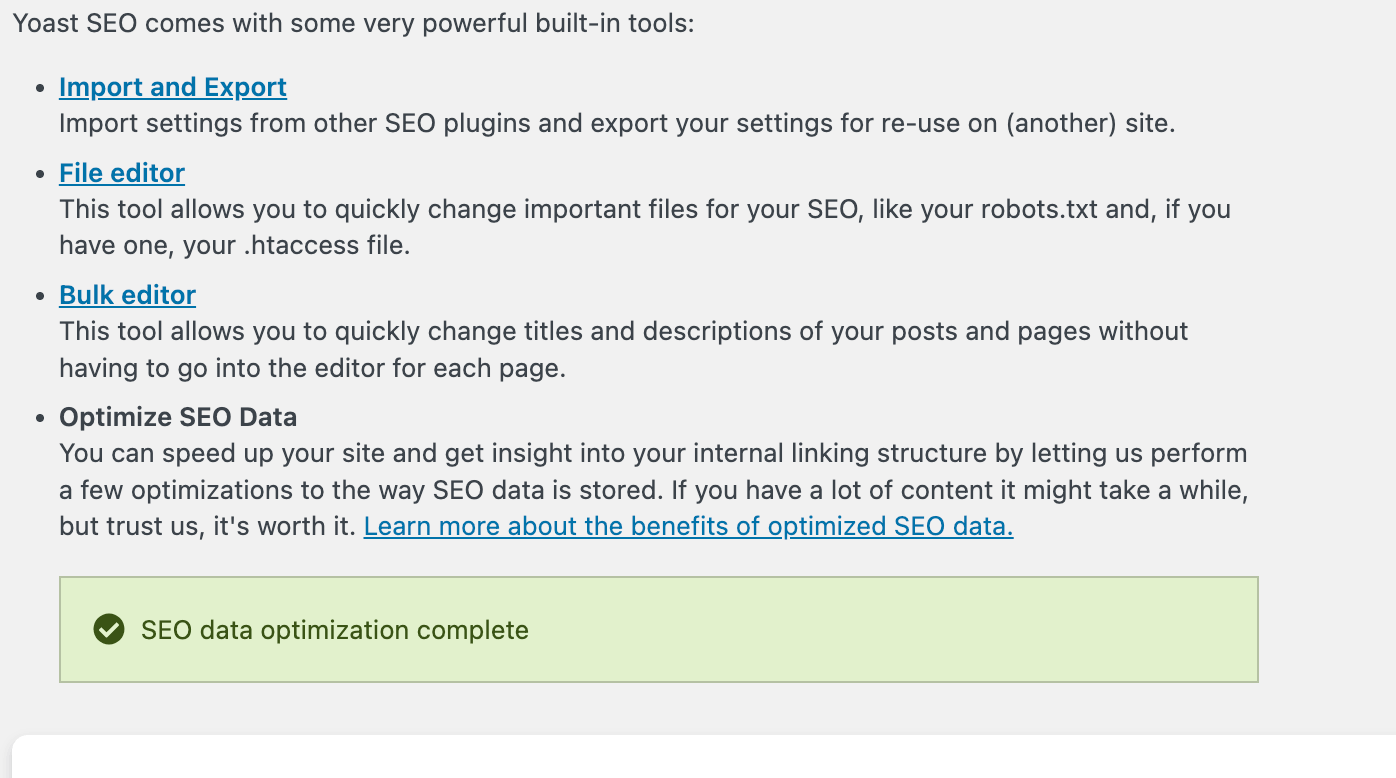Select the white panel below the banner
The image size is (1396, 778).
700,760
